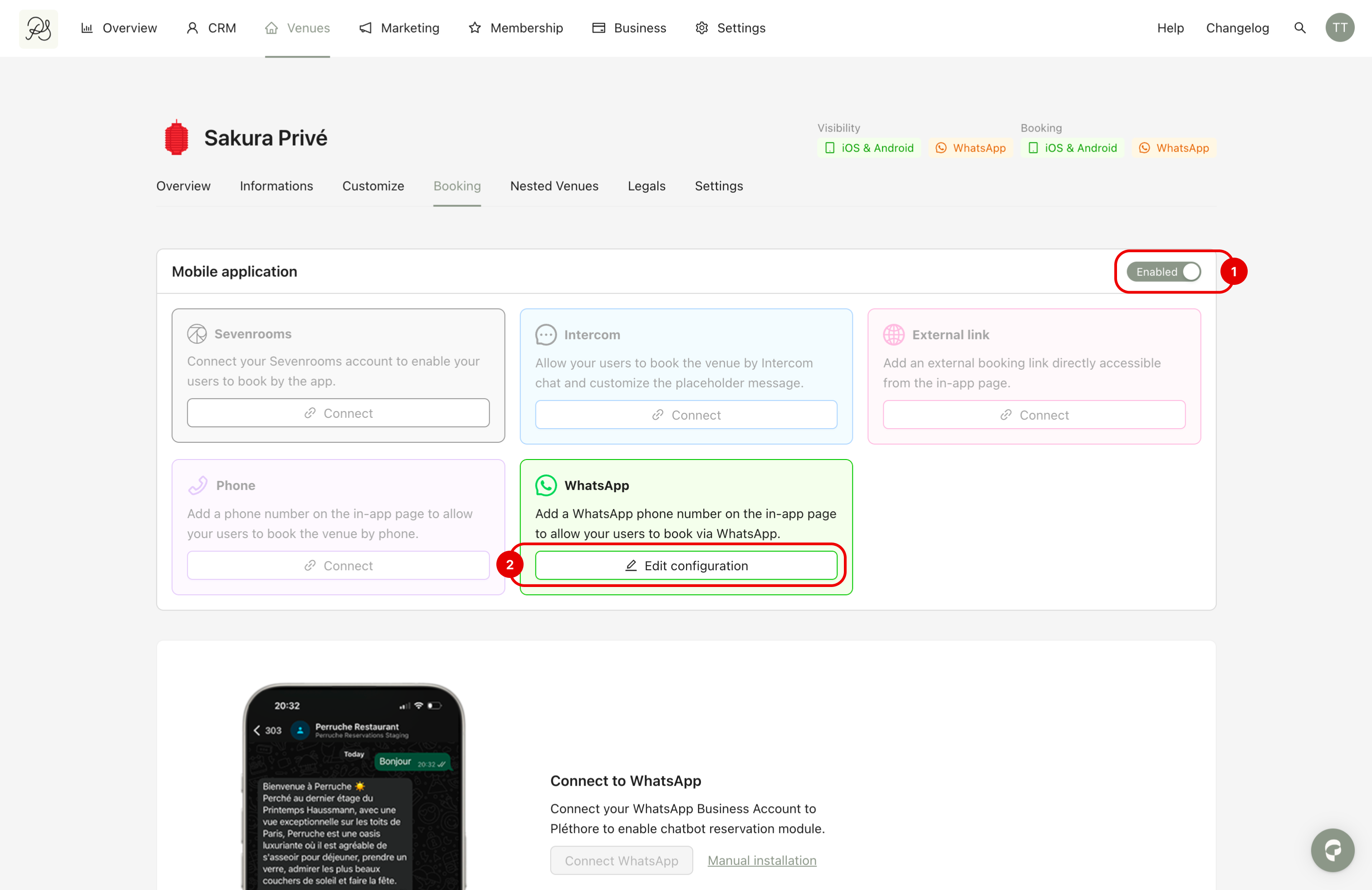The width and height of the screenshot is (1372, 890).
Task: Click the Pléthore logo icon
Action: (38, 28)
